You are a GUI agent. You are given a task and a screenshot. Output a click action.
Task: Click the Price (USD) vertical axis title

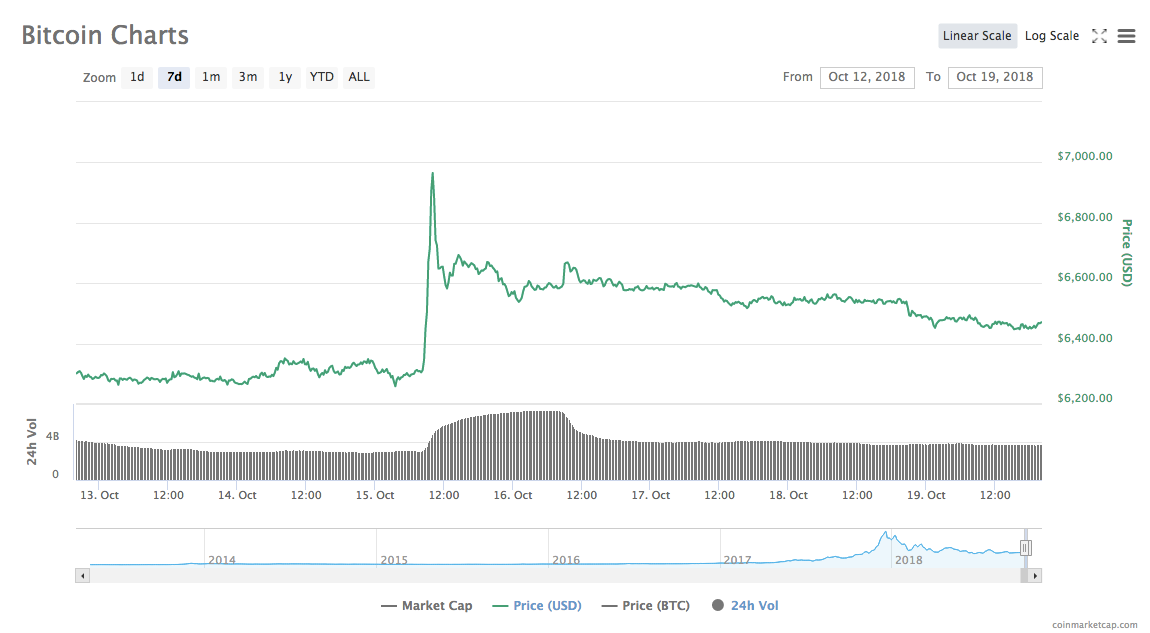1127,252
